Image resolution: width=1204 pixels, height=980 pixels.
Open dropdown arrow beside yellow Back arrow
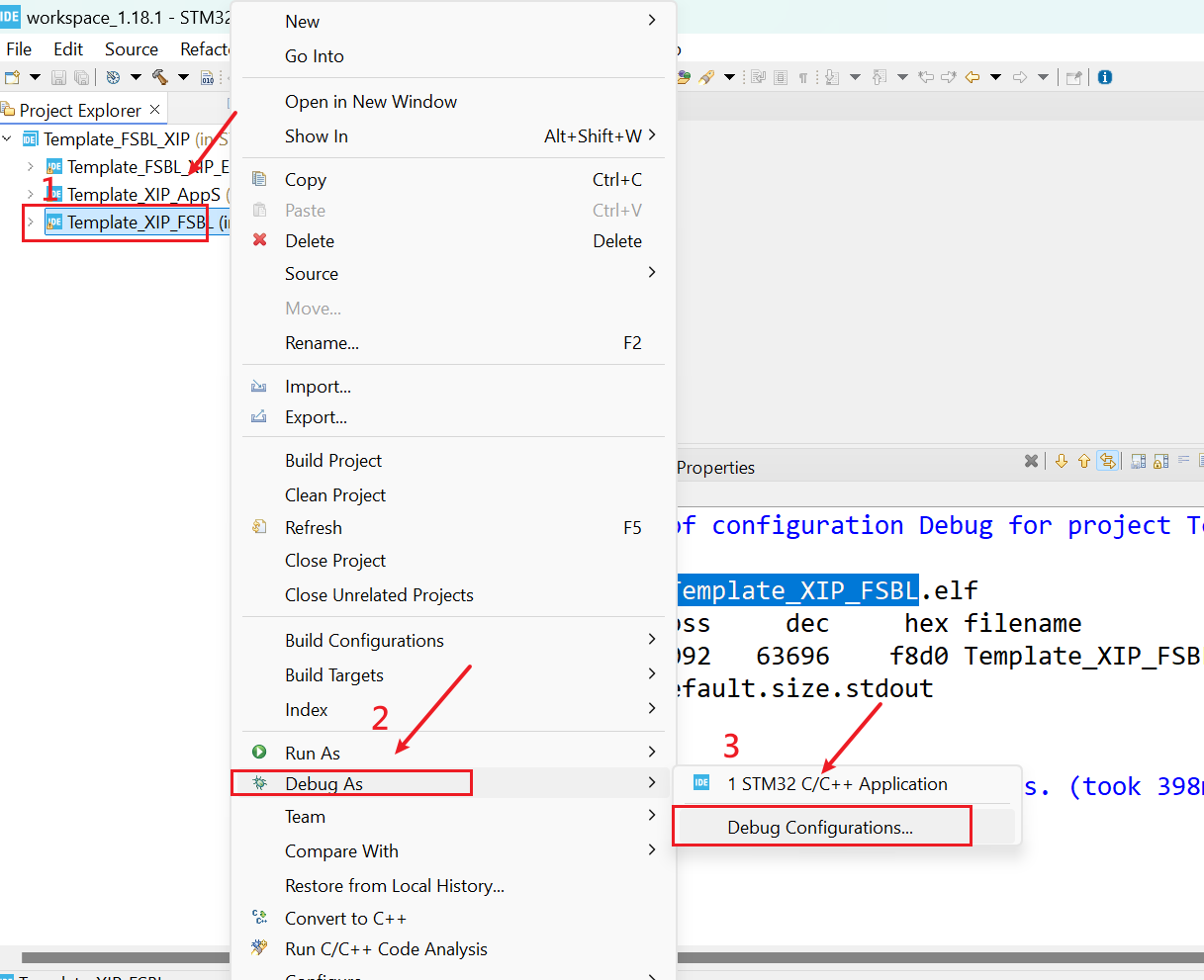(995, 77)
